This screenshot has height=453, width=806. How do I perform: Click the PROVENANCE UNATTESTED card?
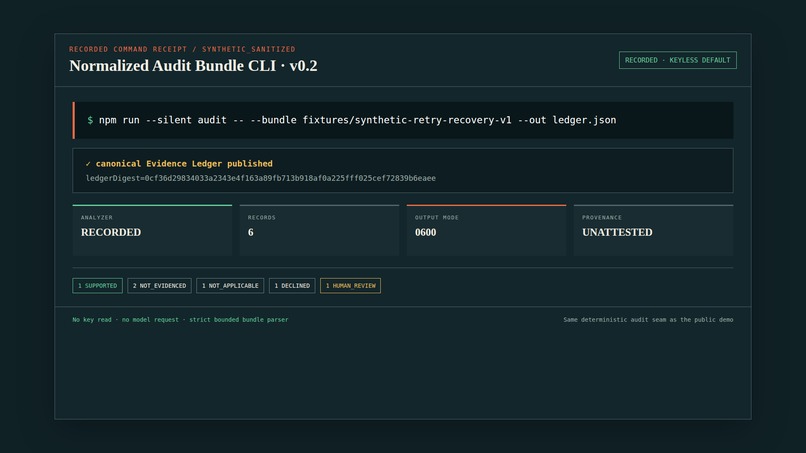point(653,230)
